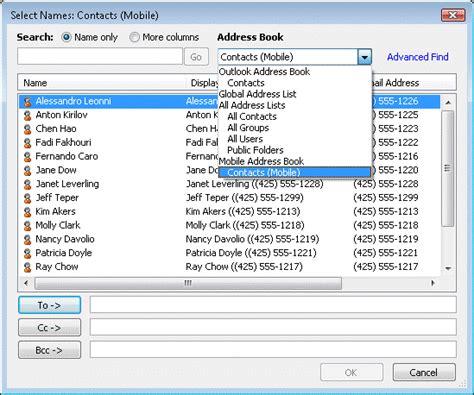Click contact icon beside Chen Hao
The width and height of the screenshot is (474, 395).
pos(28,129)
